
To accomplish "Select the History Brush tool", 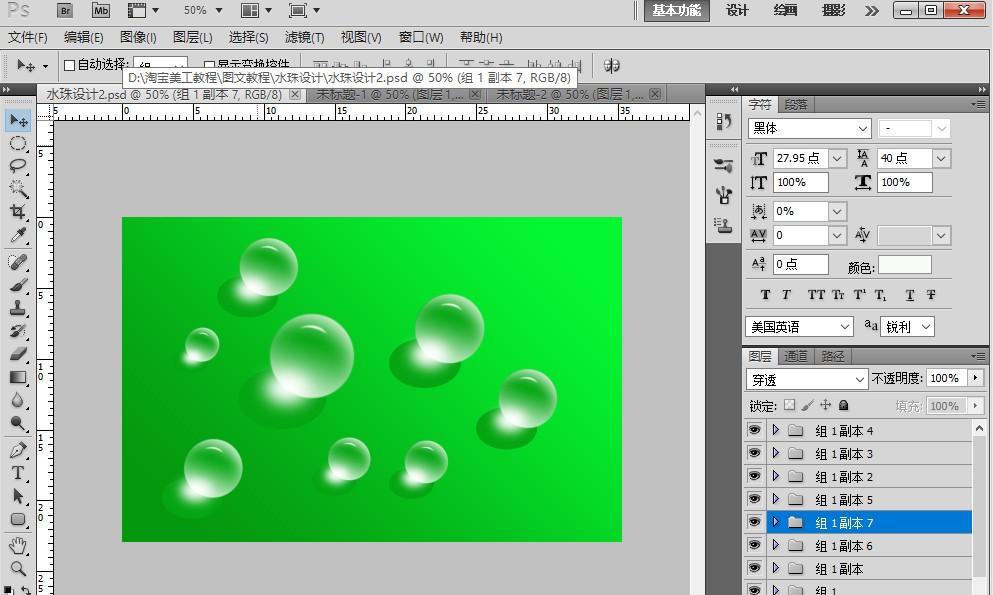I will click(x=18, y=331).
